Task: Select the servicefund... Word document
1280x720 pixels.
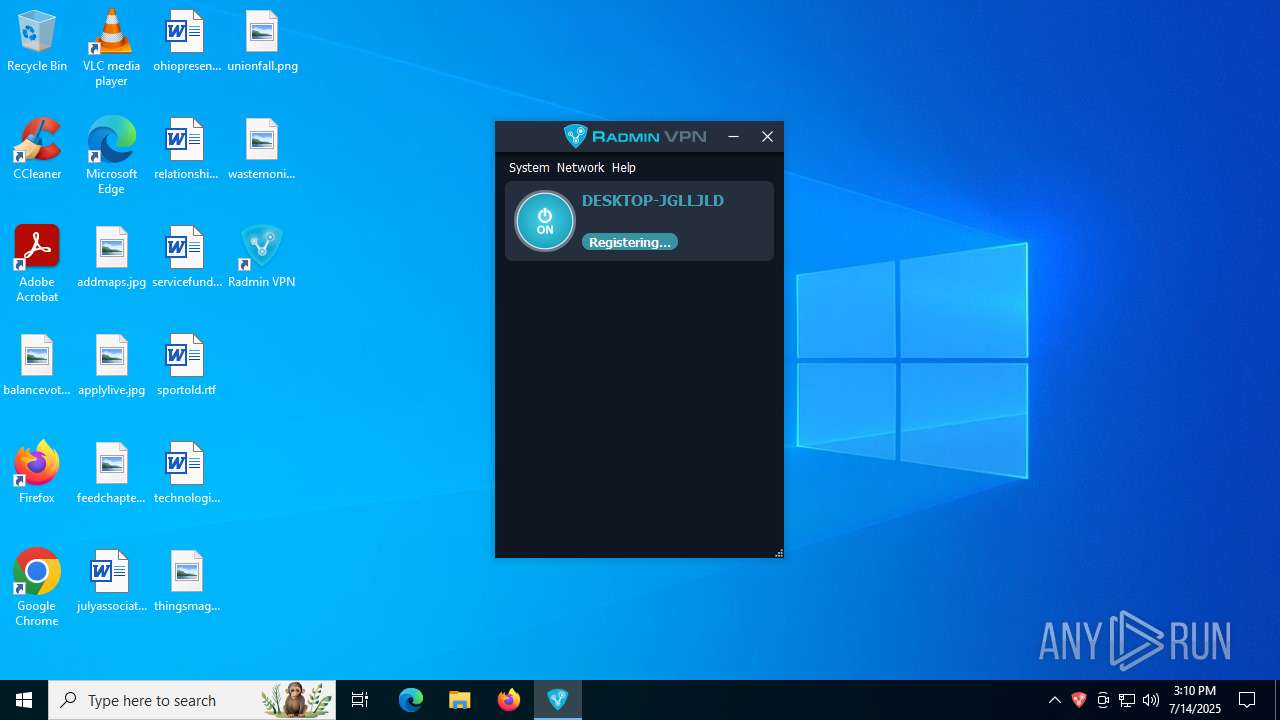Action: [x=186, y=258]
